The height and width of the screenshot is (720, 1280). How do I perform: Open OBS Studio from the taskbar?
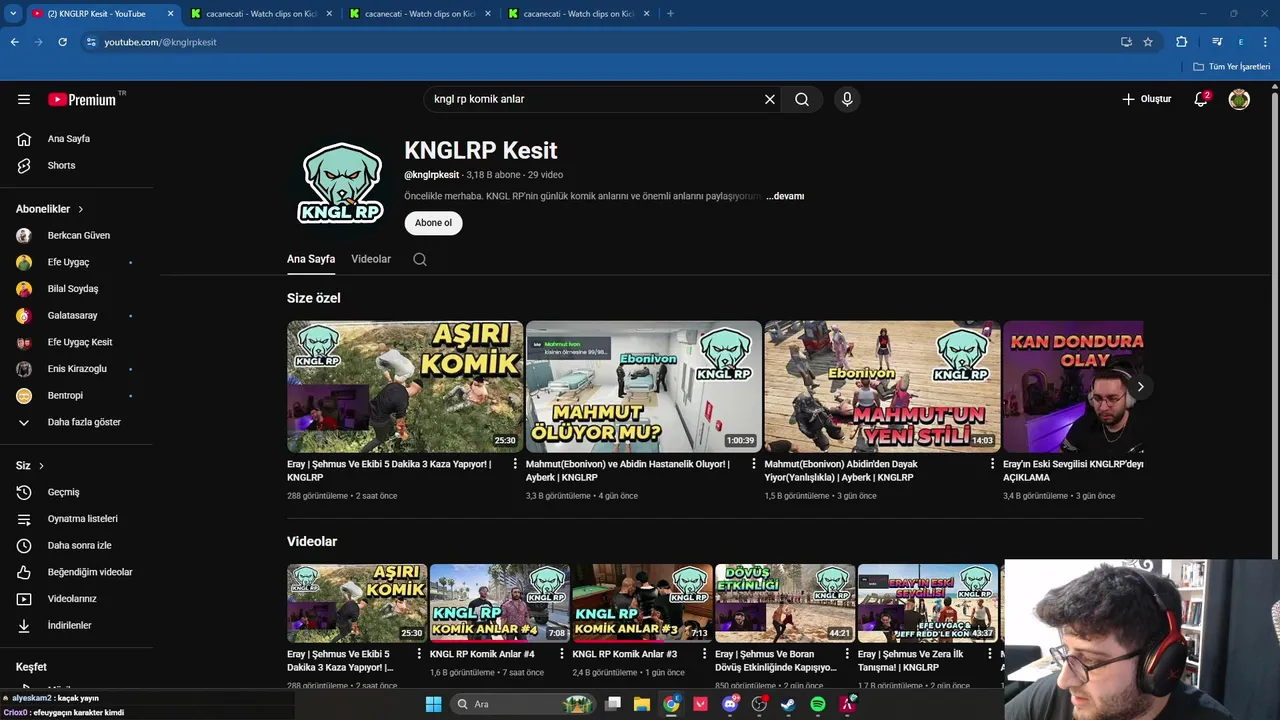759,704
